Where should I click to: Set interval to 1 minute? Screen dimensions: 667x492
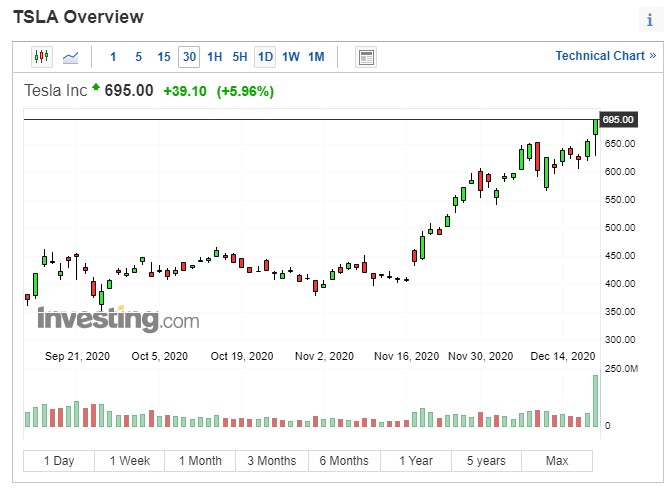click(113, 57)
